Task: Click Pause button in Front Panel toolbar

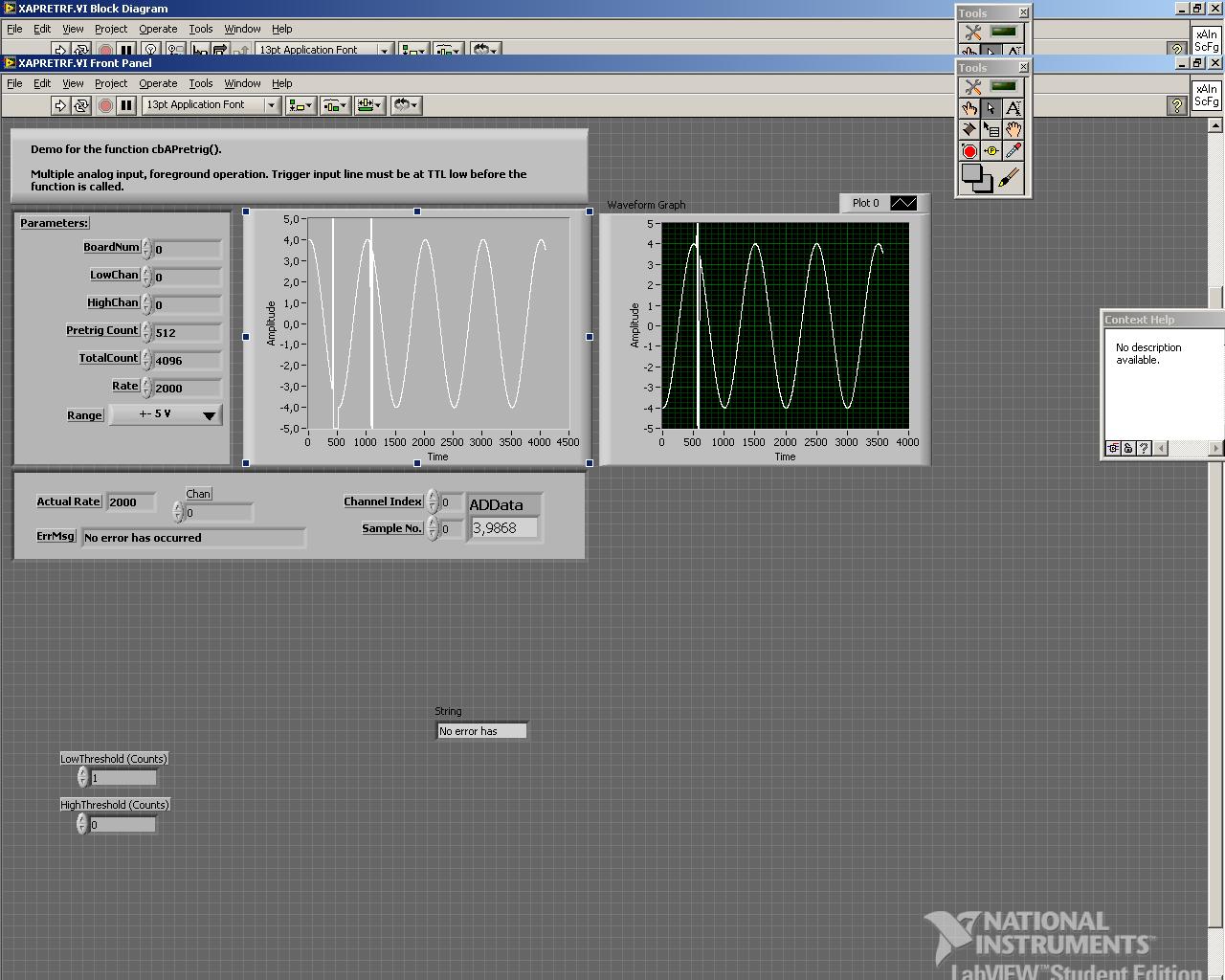Action: (x=126, y=105)
